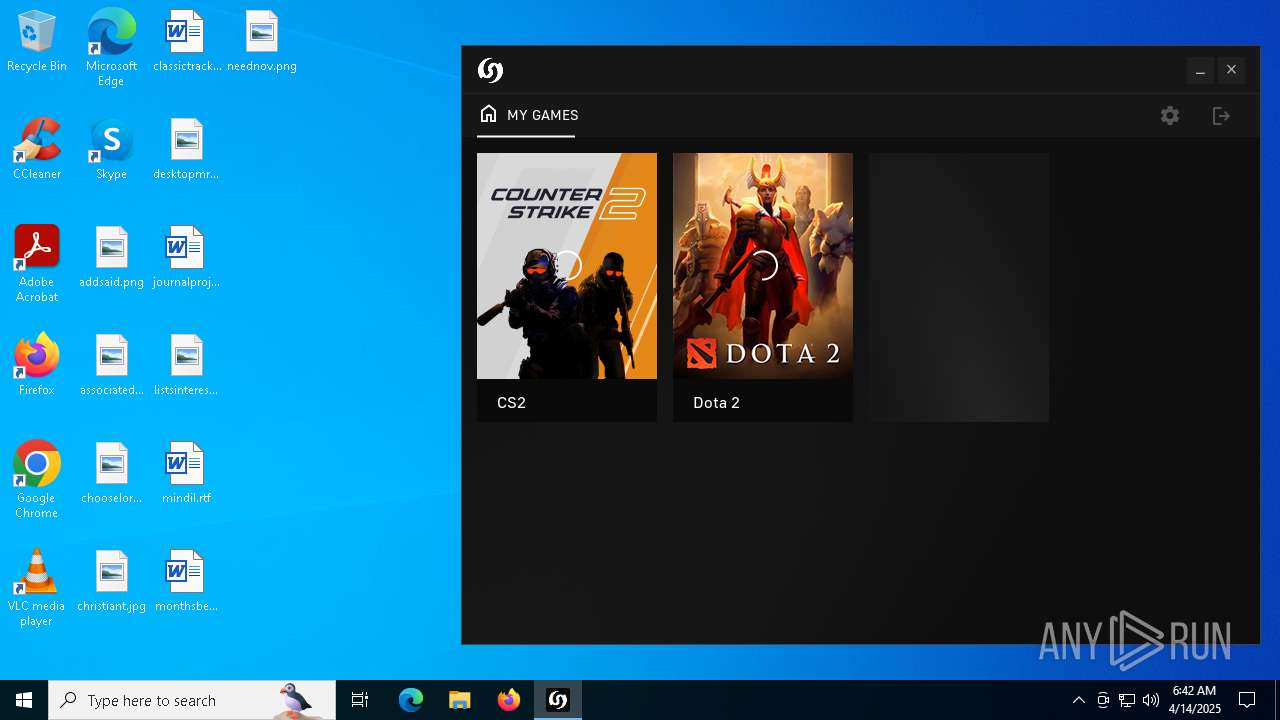Select chooselor image file on desktop

click(x=111, y=474)
